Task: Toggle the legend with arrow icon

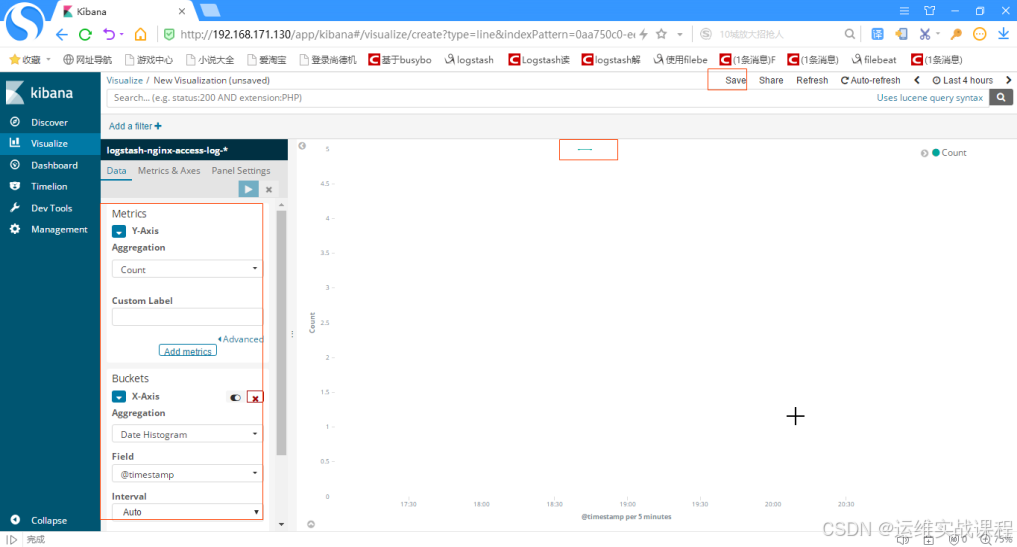Action: tap(924, 153)
